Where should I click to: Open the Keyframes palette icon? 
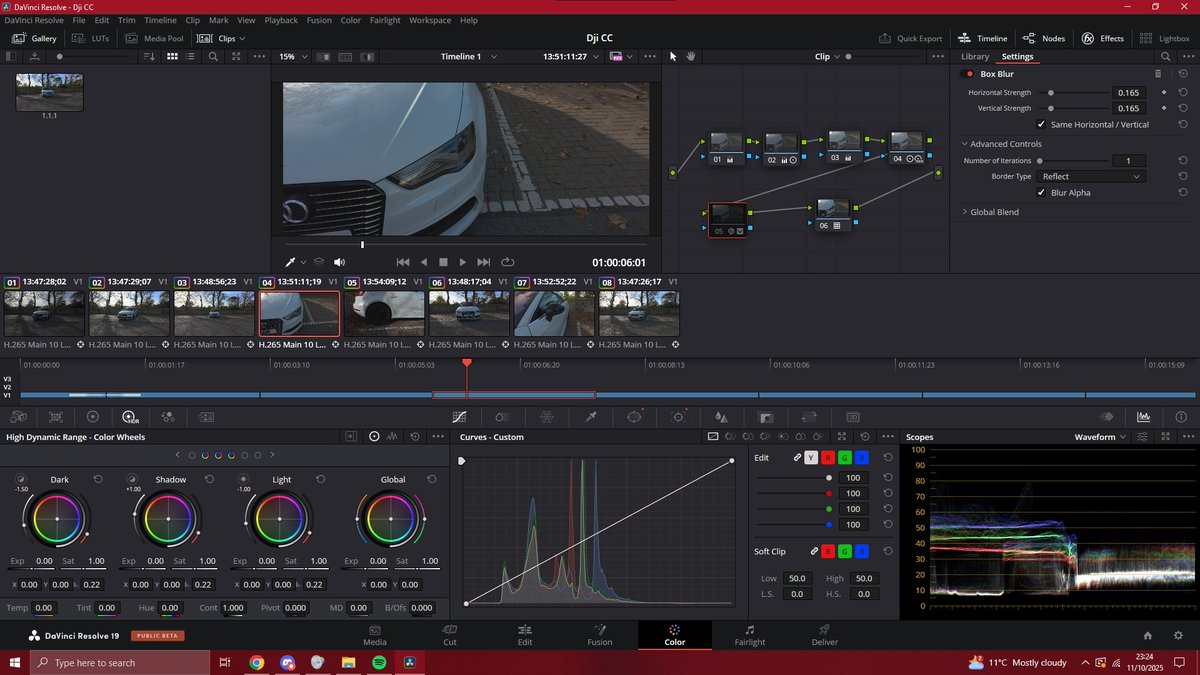(1106, 416)
